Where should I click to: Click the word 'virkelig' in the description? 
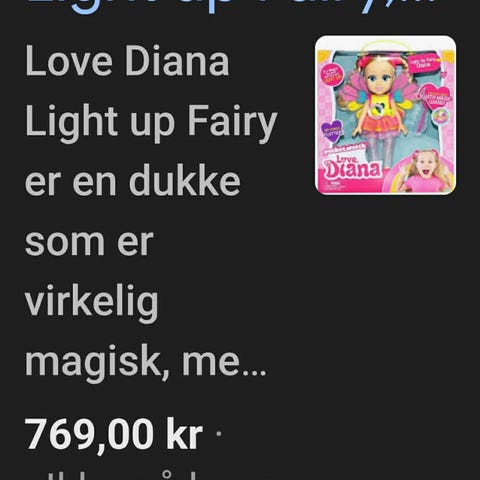pos(92,303)
